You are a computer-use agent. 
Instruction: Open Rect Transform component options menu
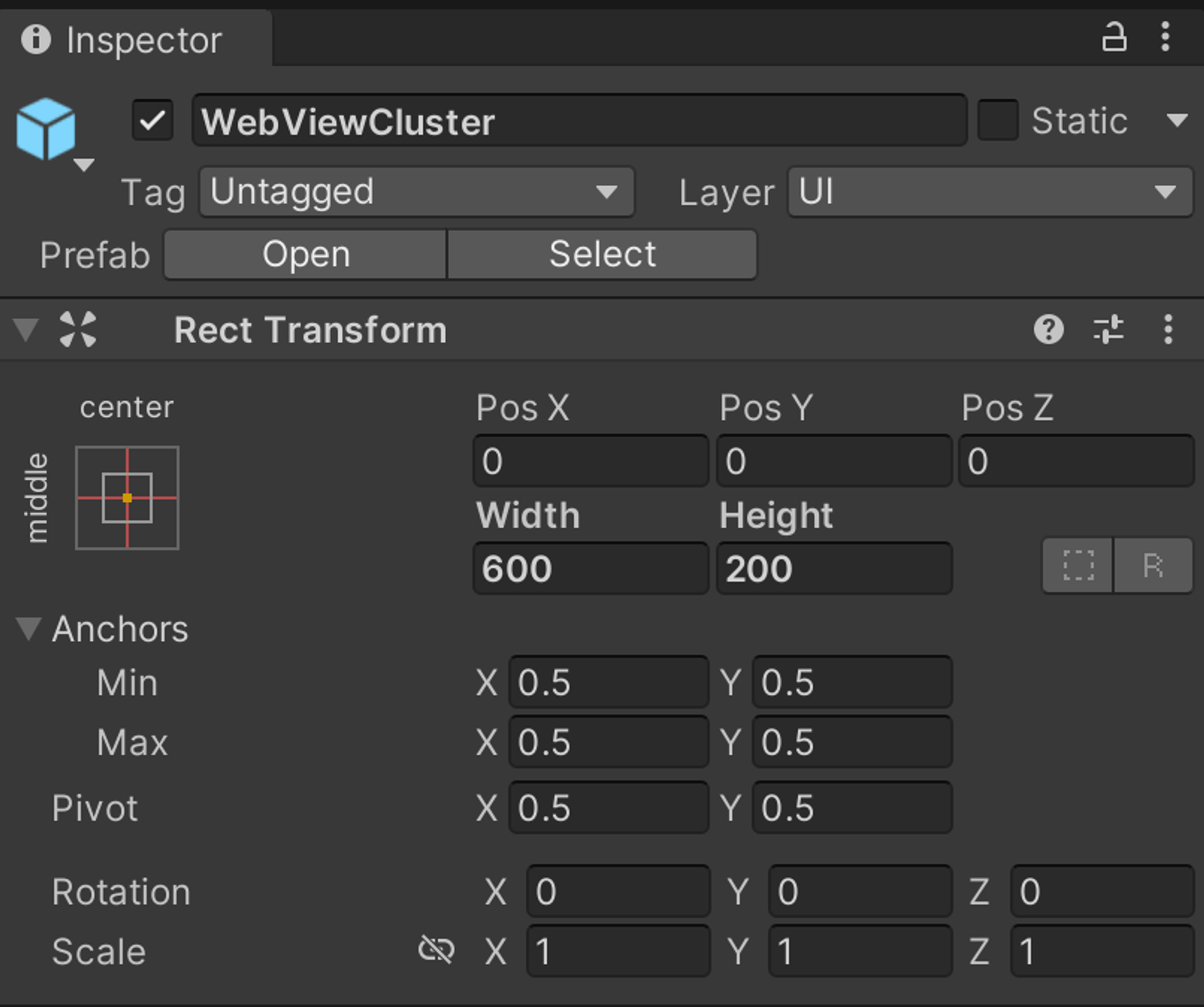click(1168, 329)
